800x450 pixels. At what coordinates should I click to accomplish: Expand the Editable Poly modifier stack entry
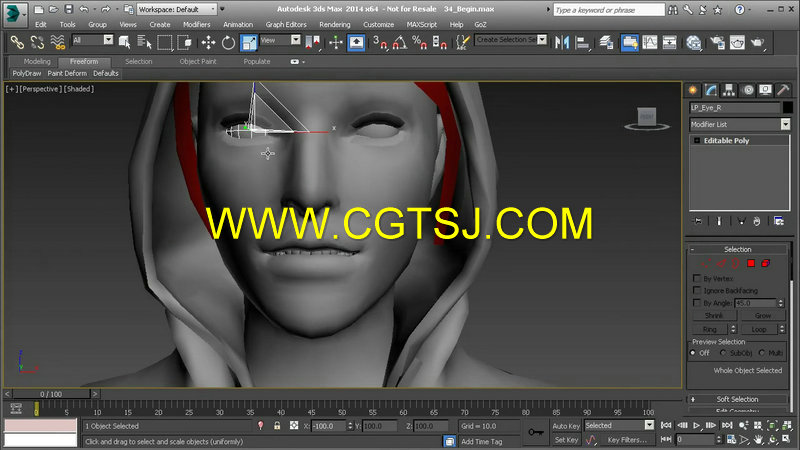pyautogui.click(x=697, y=140)
